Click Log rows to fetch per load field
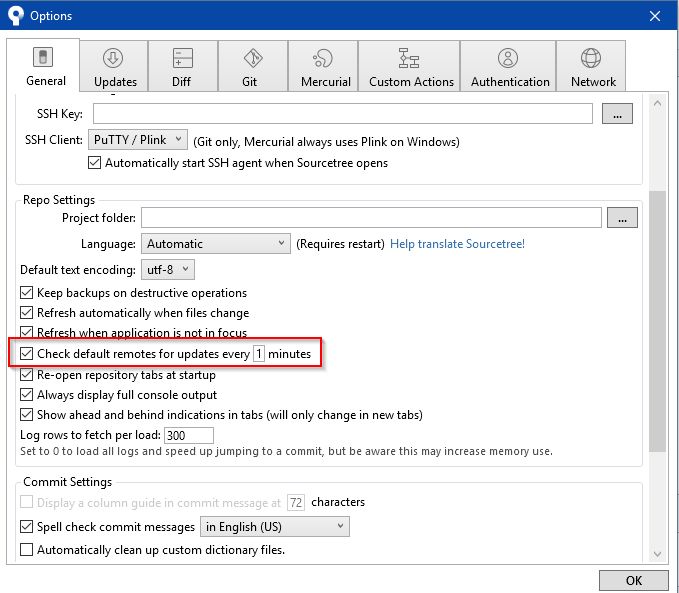Screen dimensions: 679x593 pos(189,435)
